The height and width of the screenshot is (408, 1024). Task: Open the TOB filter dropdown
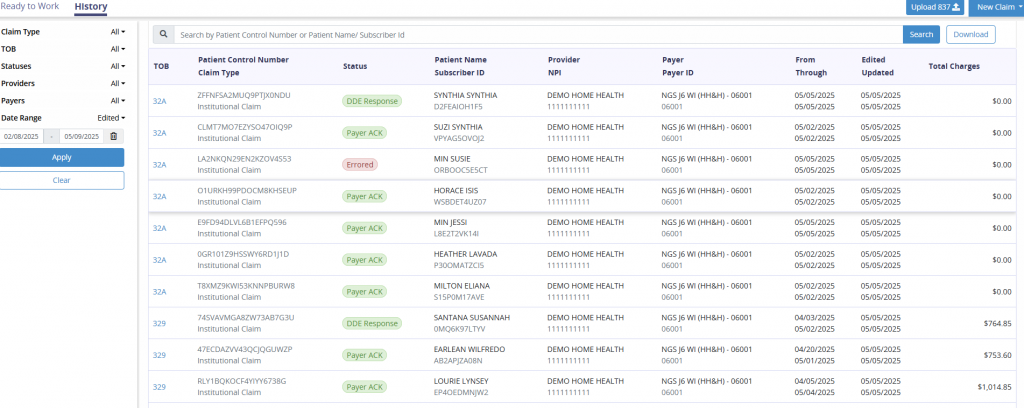tap(118, 49)
